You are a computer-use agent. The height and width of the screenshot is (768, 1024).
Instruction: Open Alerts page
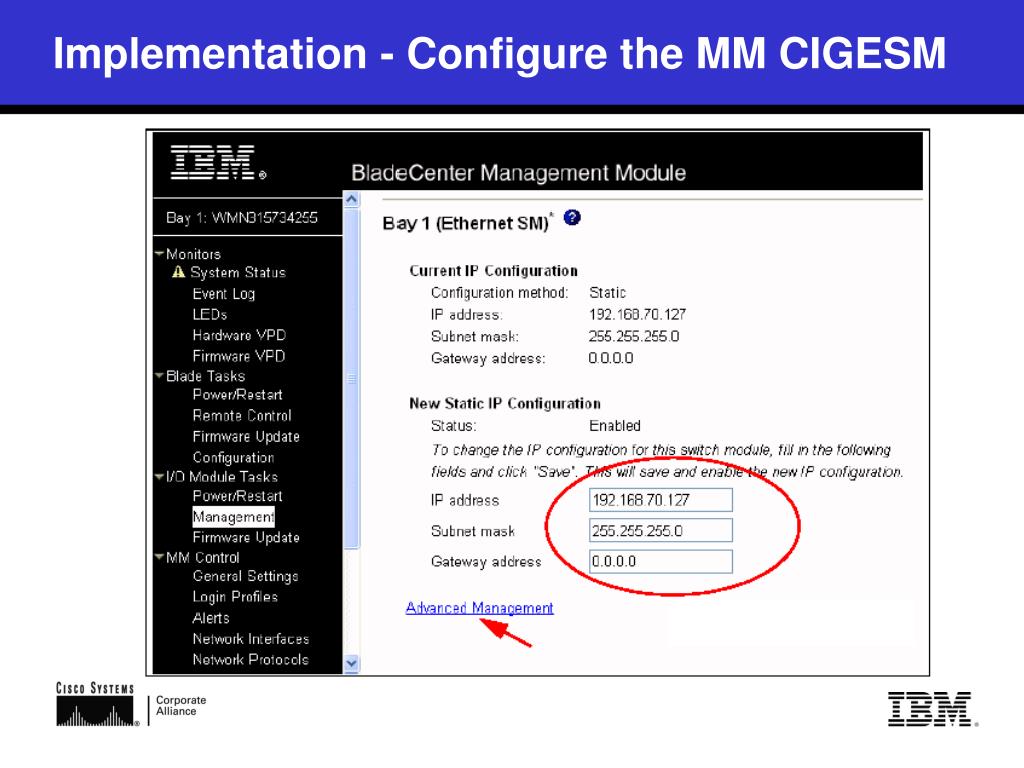click(211, 618)
